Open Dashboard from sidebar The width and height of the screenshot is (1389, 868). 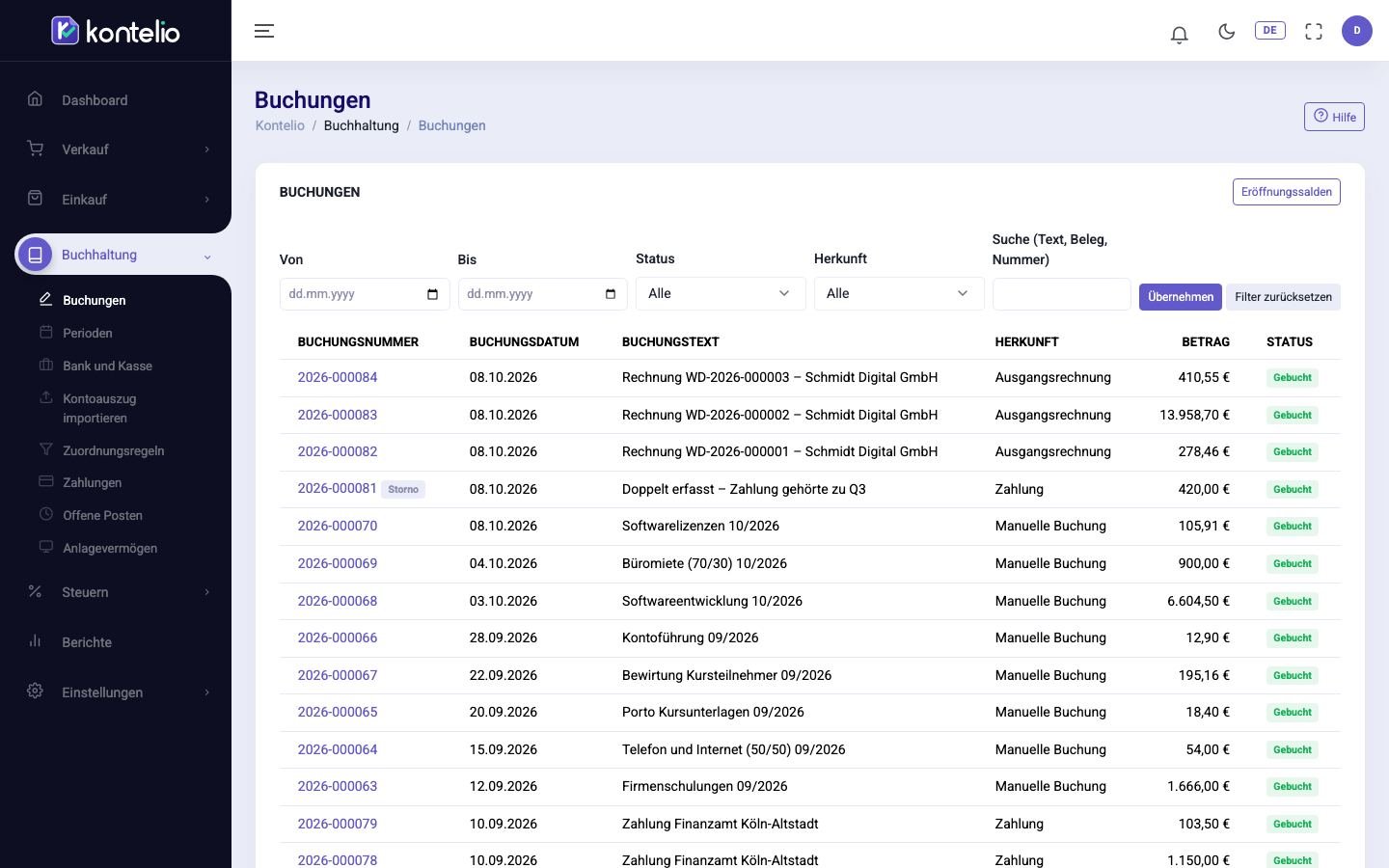[95, 100]
